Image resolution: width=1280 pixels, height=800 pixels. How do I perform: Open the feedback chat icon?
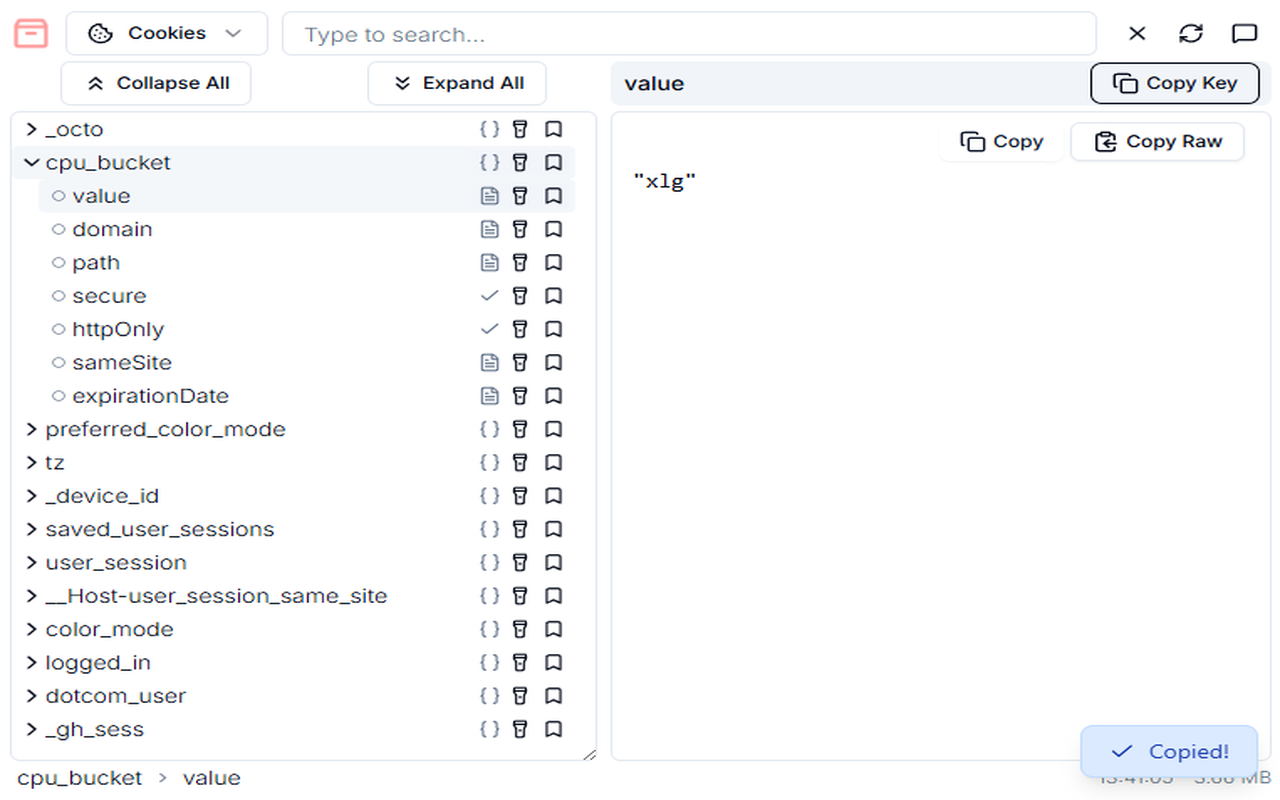pos(1243,33)
